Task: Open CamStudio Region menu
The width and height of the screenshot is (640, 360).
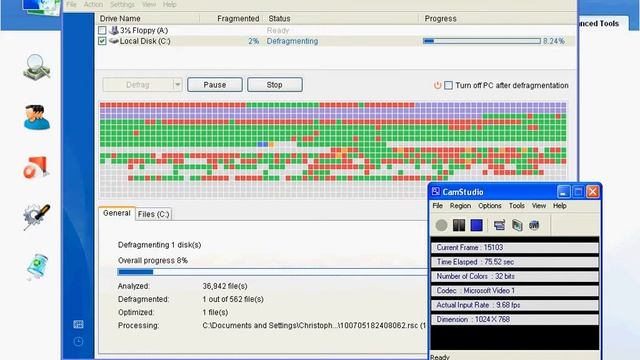Action: (x=460, y=206)
